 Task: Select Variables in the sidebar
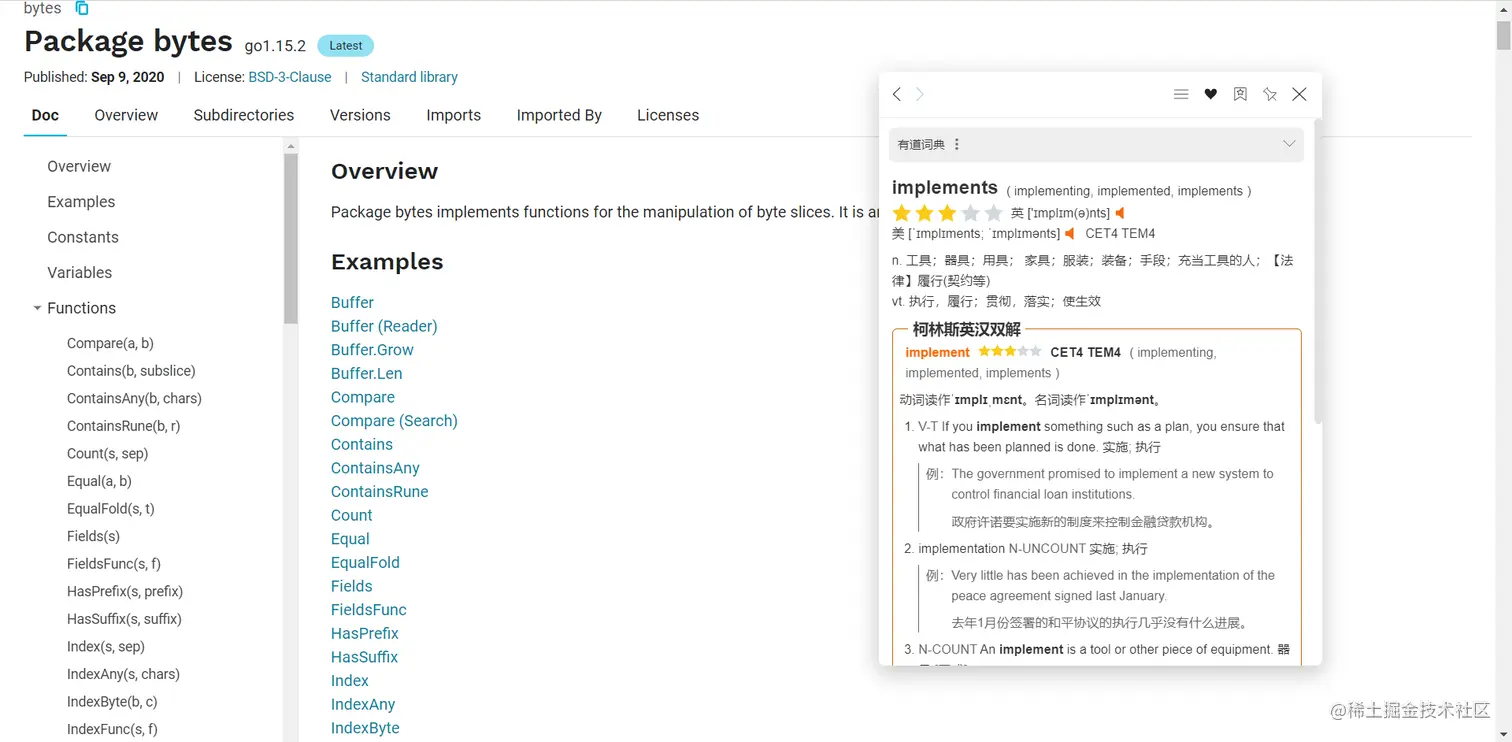[79, 272]
